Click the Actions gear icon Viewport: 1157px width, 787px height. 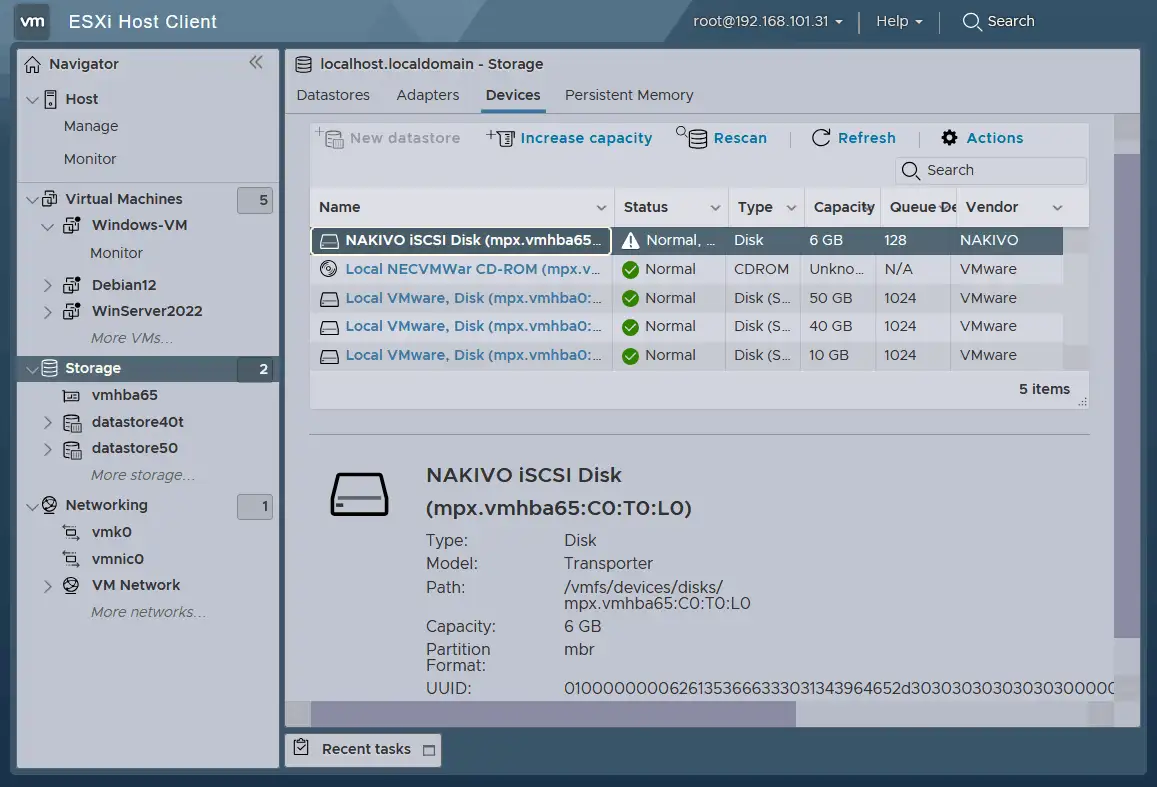[x=950, y=138]
